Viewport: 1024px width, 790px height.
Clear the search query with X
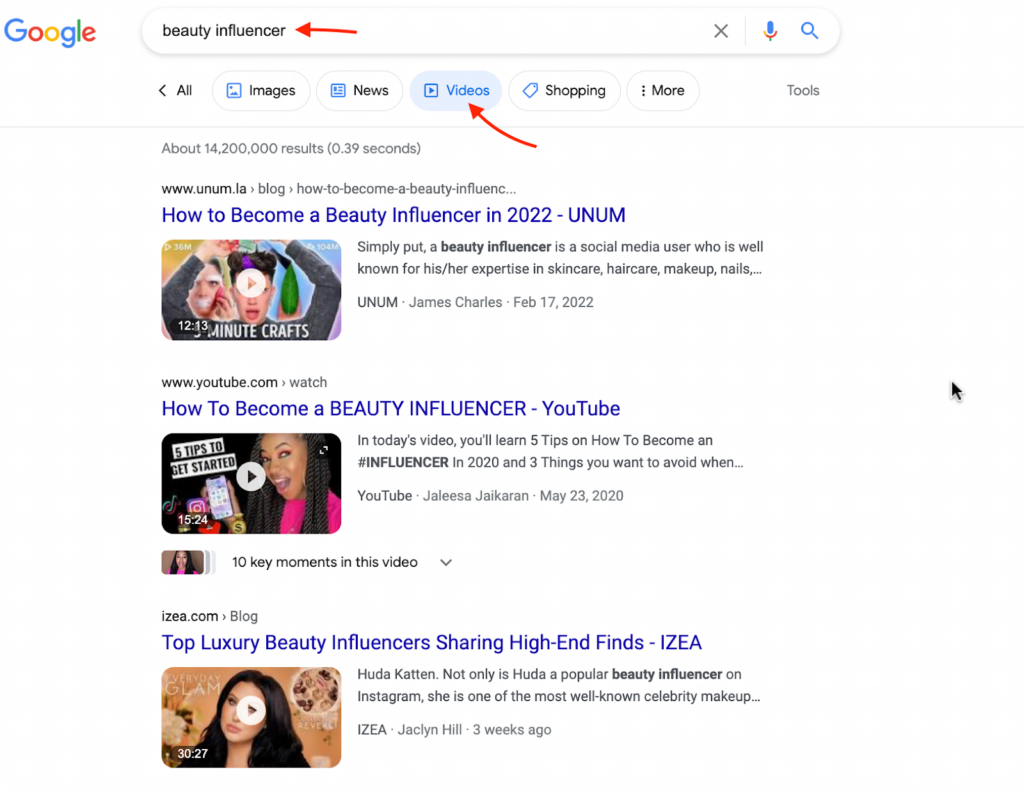click(720, 31)
